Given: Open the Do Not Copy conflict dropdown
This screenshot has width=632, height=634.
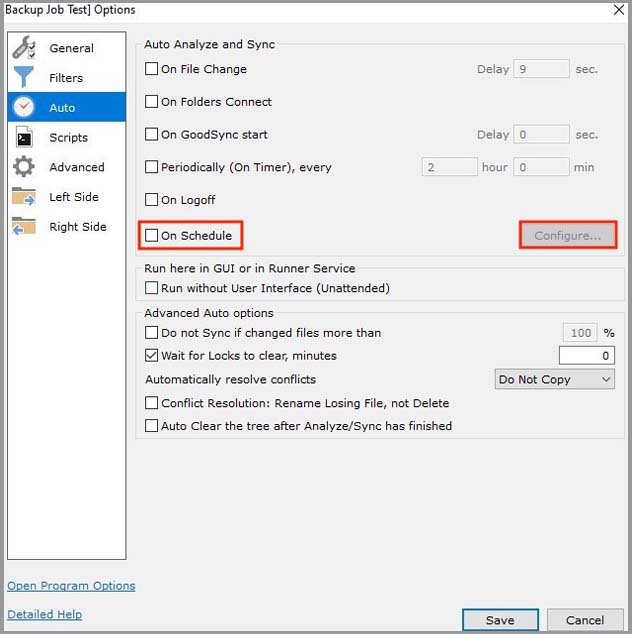Looking at the screenshot, I should [x=555, y=380].
